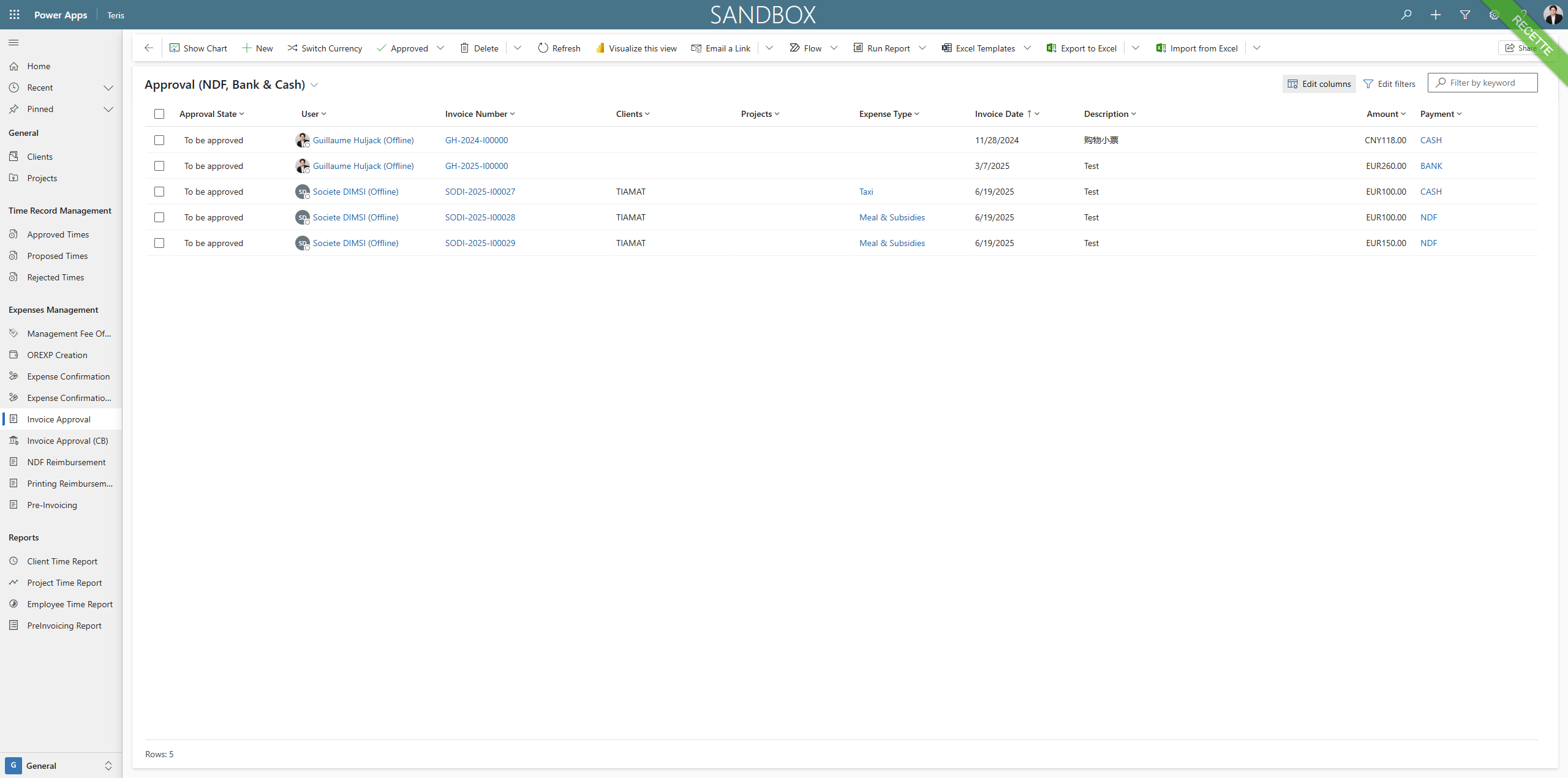Click the Filter by keyword box
The width and height of the screenshot is (1568, 778).
[1482, 83]
